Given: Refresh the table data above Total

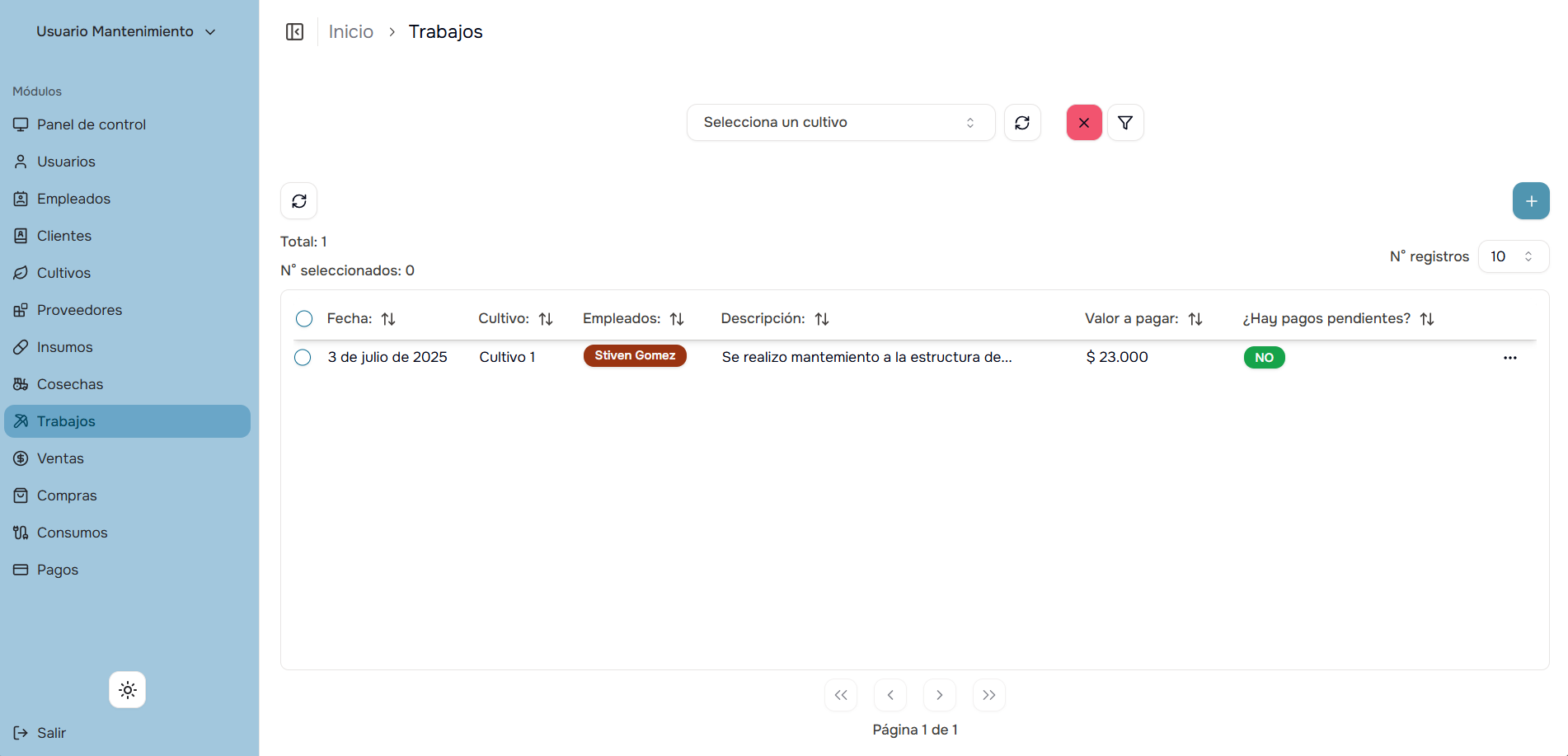Looking at the screenshot, I should (298, 201).
